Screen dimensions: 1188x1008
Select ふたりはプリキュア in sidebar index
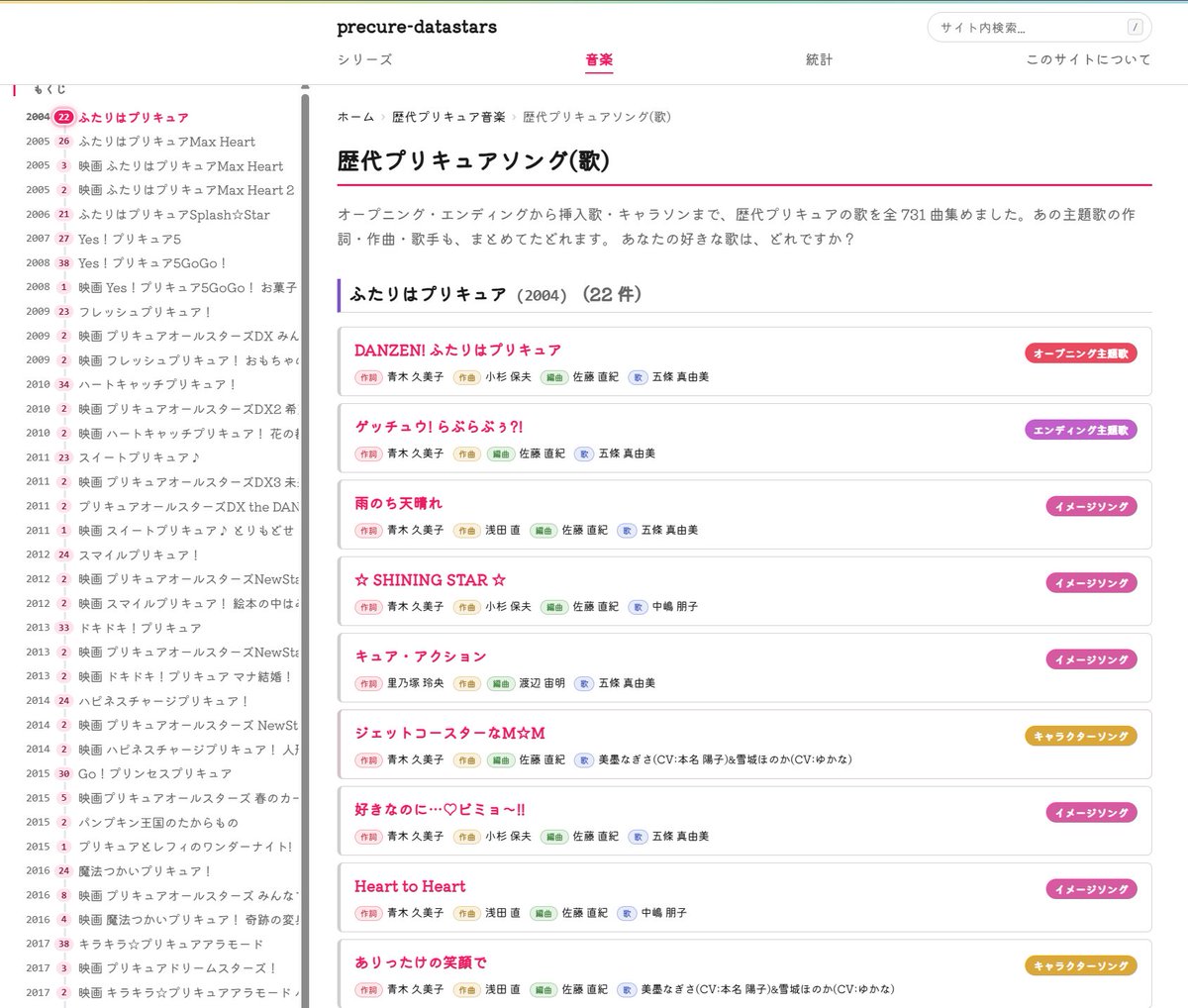134,117
